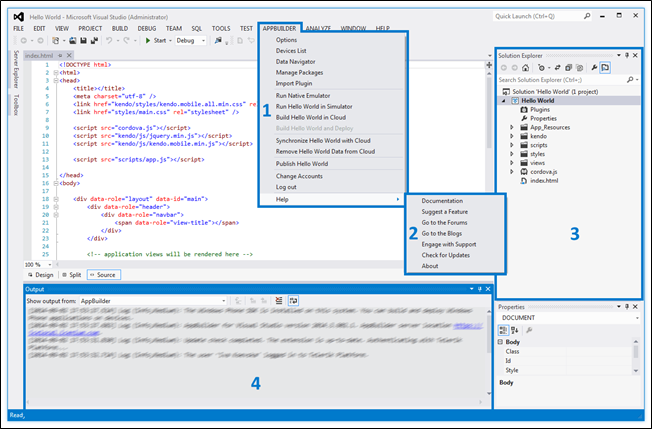
Task: Click the Visual Studio logo icon
Action: (x=18, y=17)
